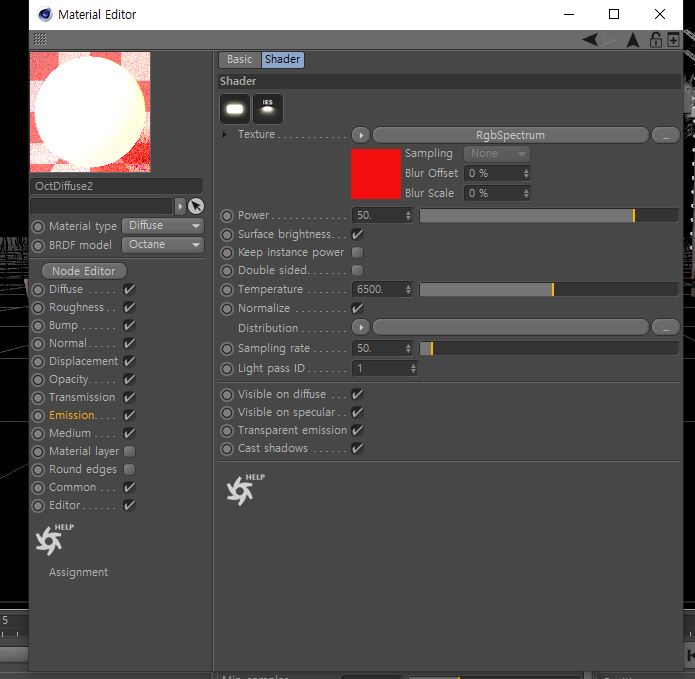
Task: Open Sampling None dropdown
Action: tap(497, 154)
